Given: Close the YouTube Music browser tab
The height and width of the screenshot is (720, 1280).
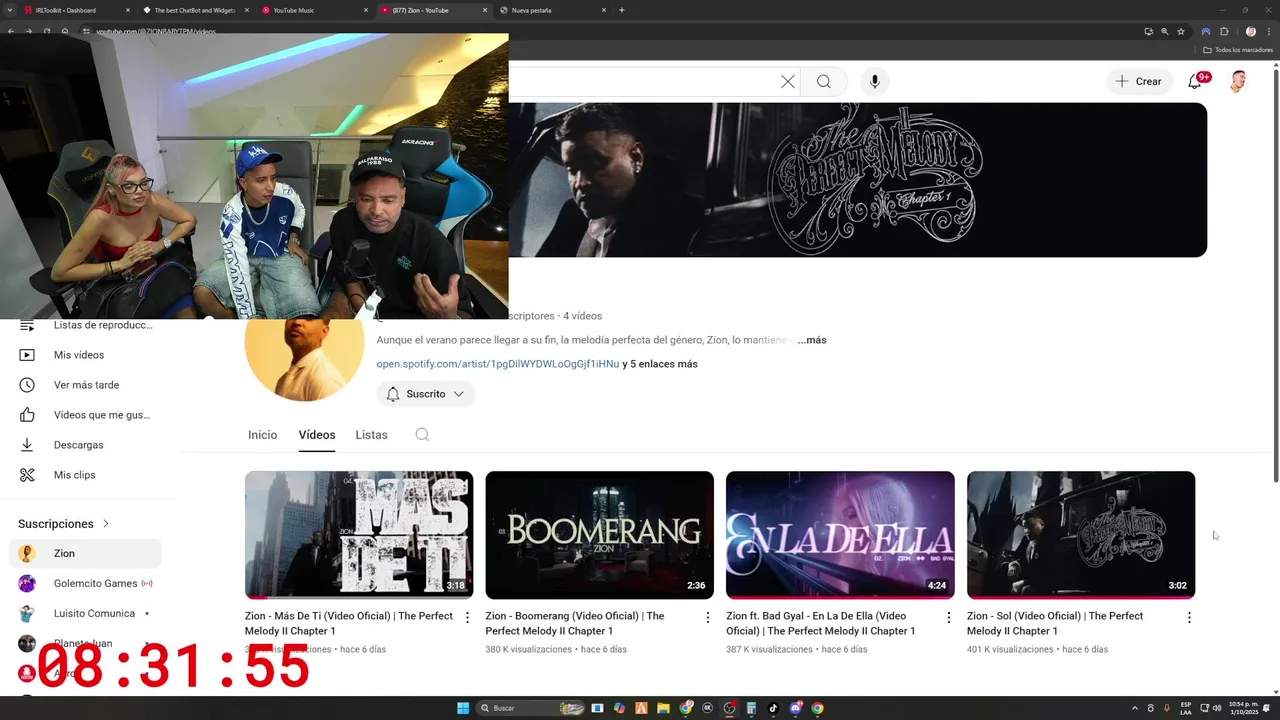Looking at the screenshot, I should (x=365, y=10).
